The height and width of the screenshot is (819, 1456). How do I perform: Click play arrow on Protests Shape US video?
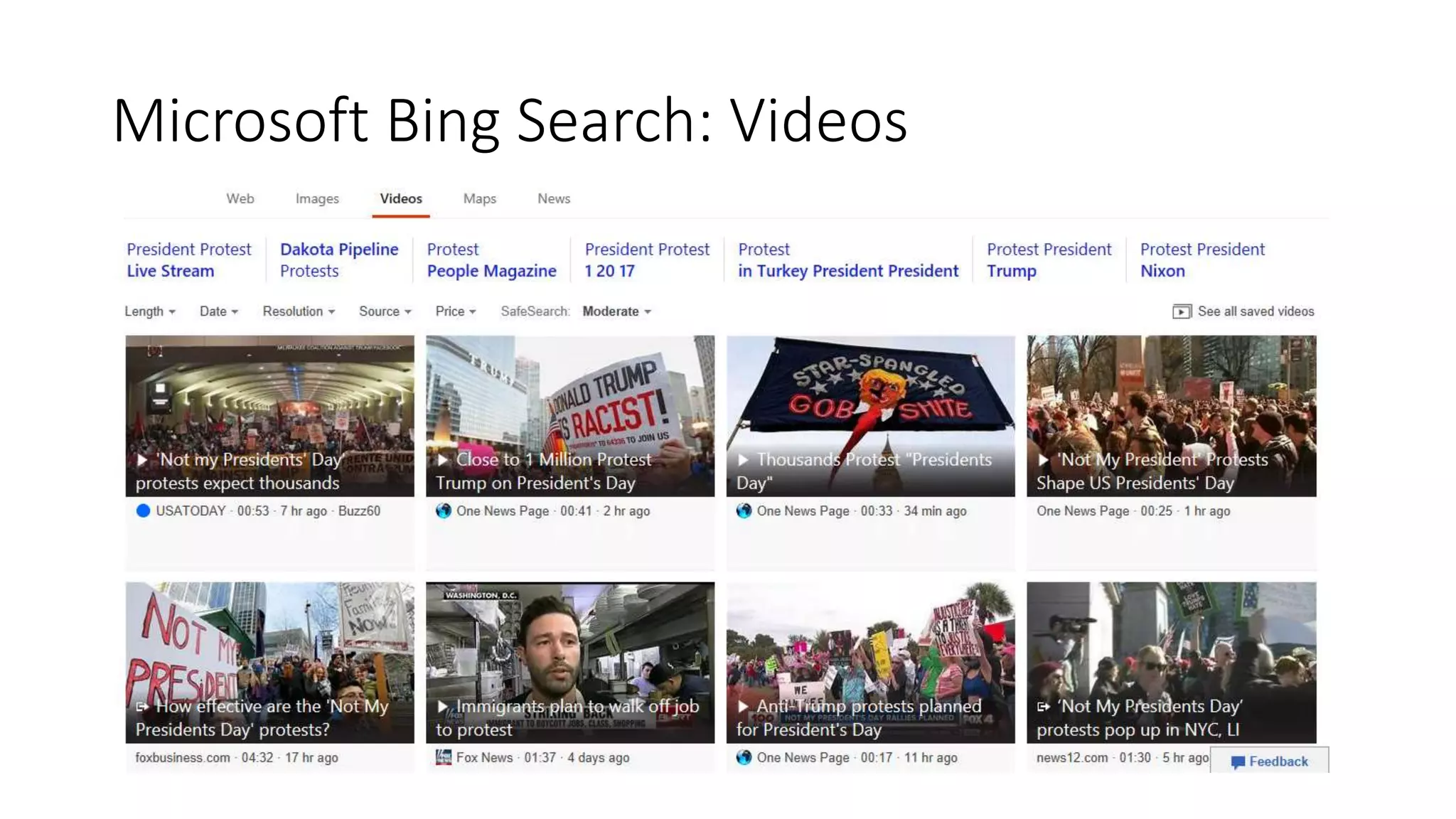(1044, 460)
